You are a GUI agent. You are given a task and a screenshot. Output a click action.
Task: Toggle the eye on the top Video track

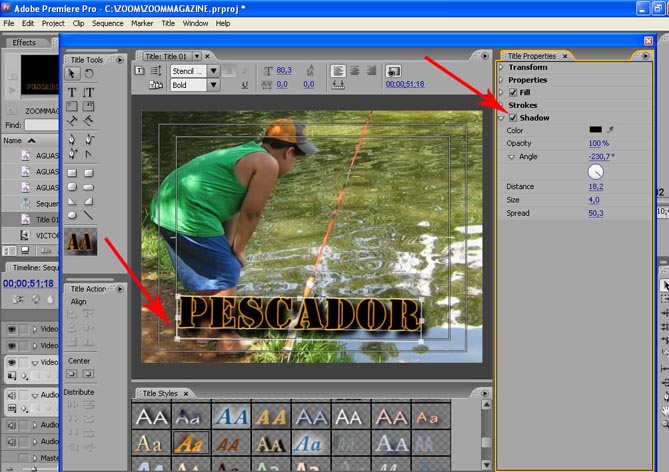(x=11, y=328)
